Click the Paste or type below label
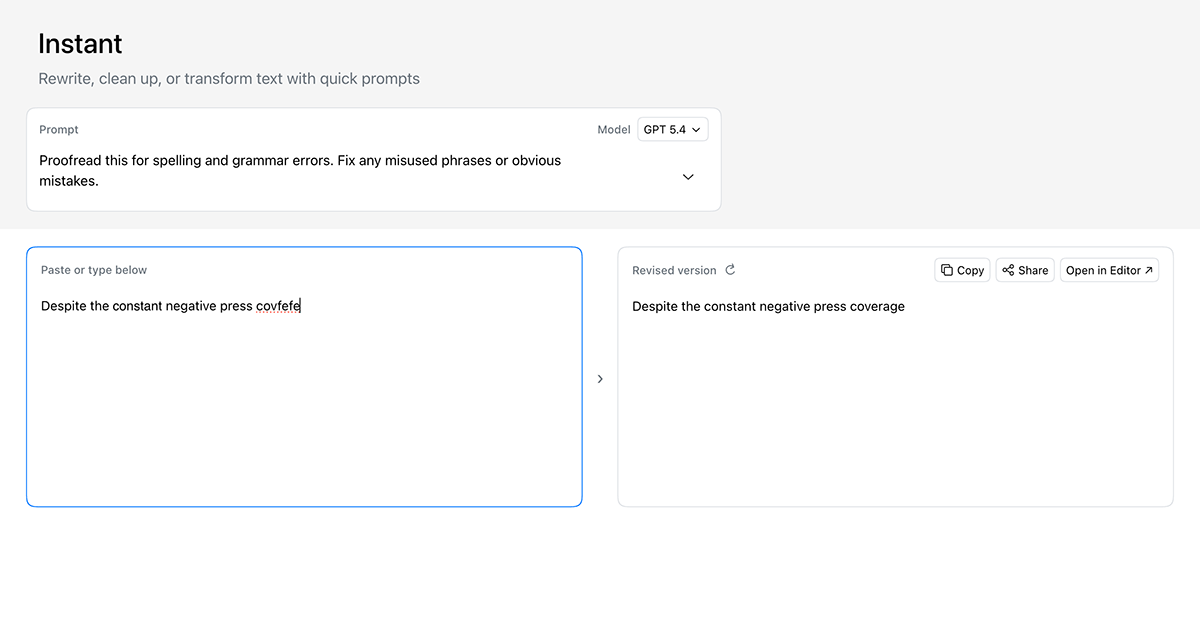The height and width of the screenshot is (630, 1200). [x=94, y=270]
